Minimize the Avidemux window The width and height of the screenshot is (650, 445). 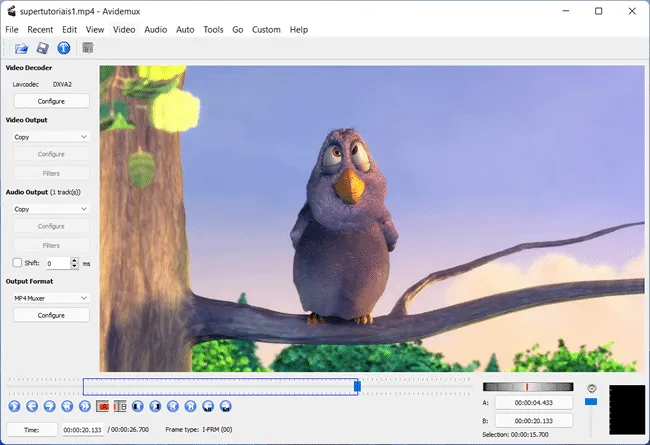pyautogui.click(x=566, y=11)
